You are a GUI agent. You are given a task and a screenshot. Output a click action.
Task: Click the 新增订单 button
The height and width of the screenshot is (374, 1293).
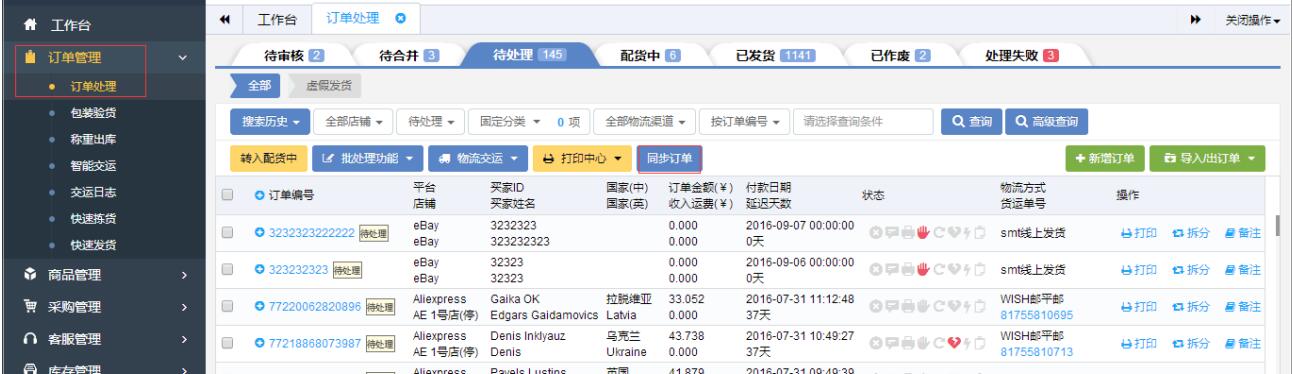[1105, 158]
